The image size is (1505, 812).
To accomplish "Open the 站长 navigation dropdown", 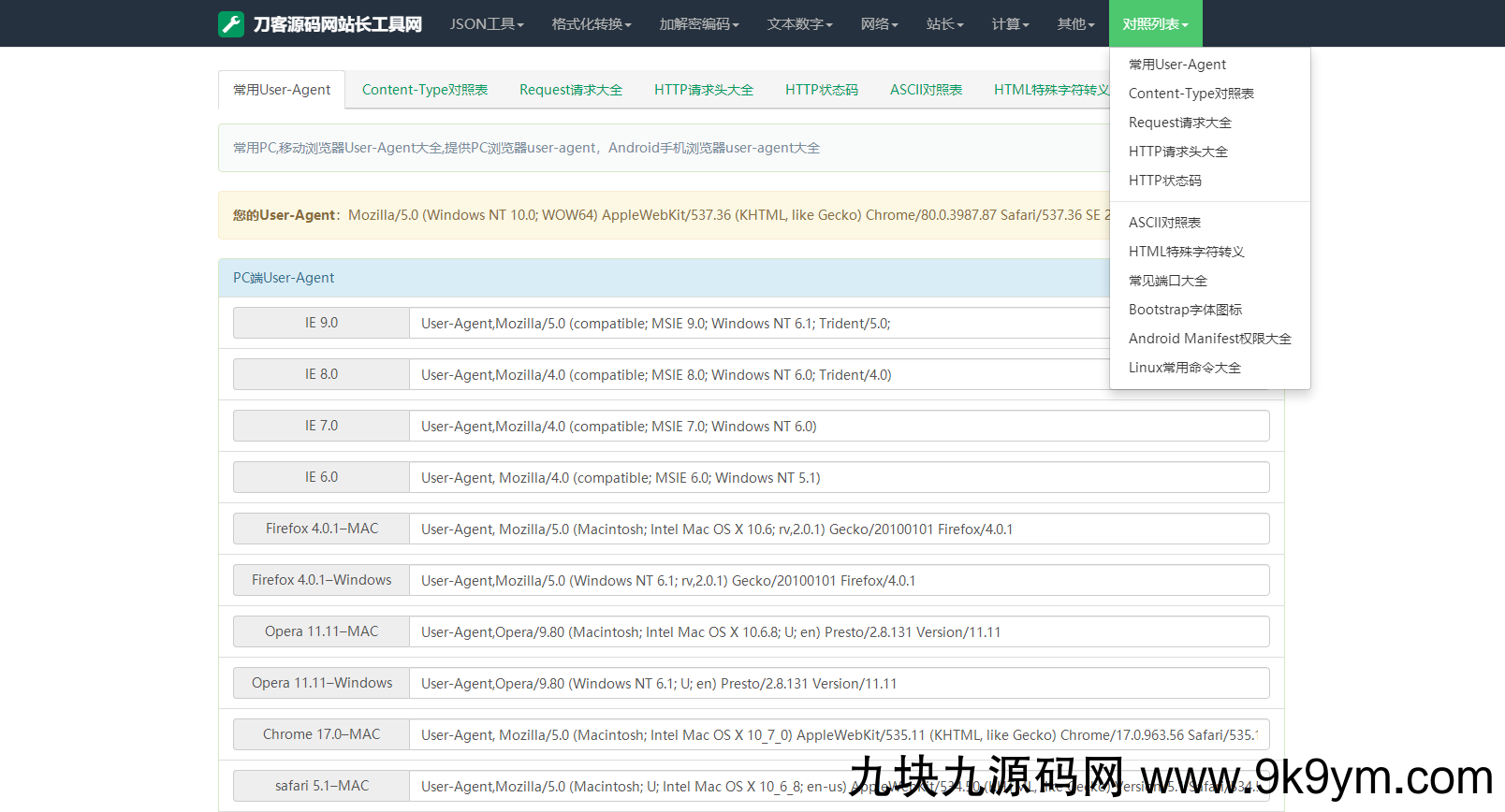I will coord(944,24).
